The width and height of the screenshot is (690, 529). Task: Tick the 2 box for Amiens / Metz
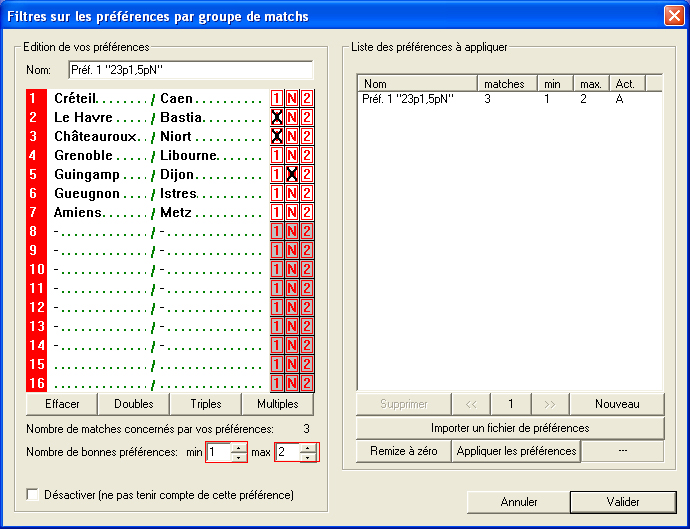pos(307,212)
